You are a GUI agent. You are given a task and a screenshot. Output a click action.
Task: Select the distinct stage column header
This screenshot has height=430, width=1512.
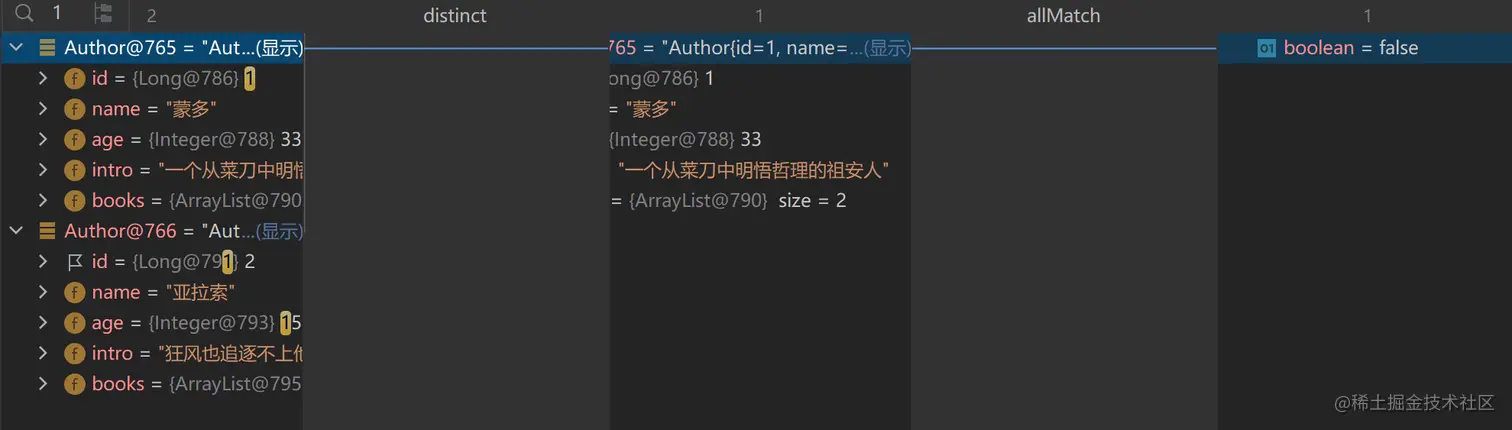[455, 15]
